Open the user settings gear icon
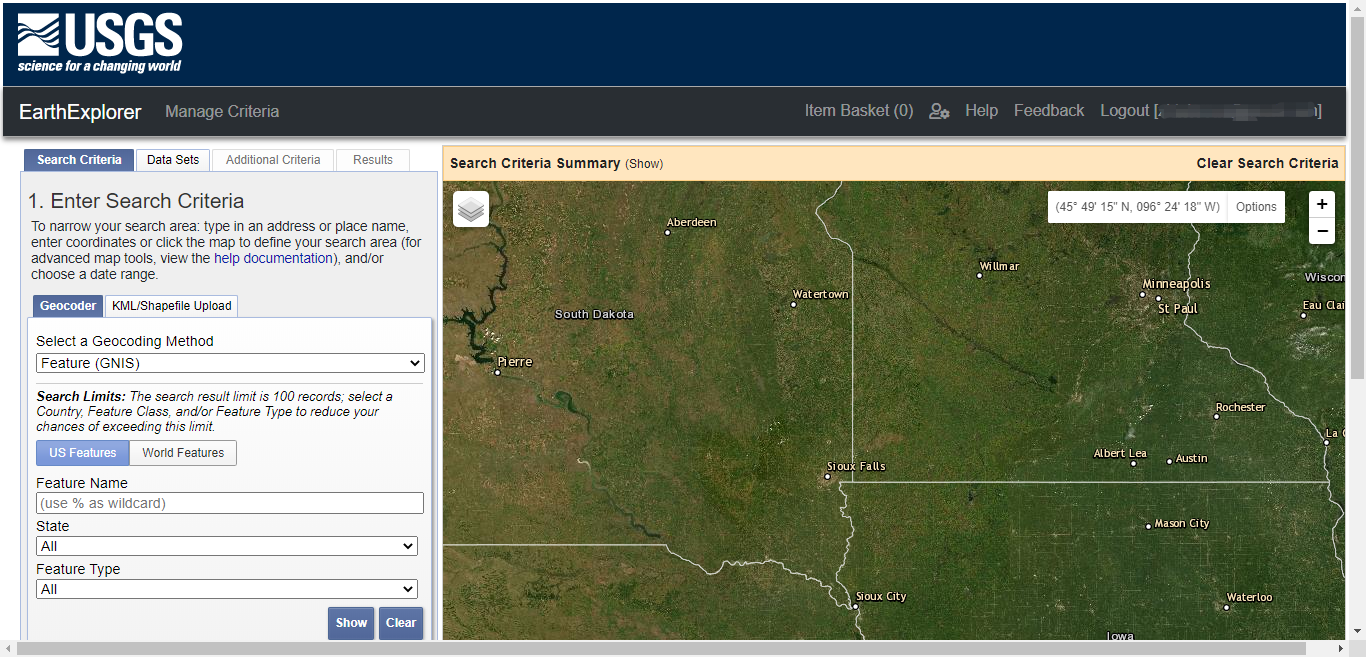 point(939,111)
